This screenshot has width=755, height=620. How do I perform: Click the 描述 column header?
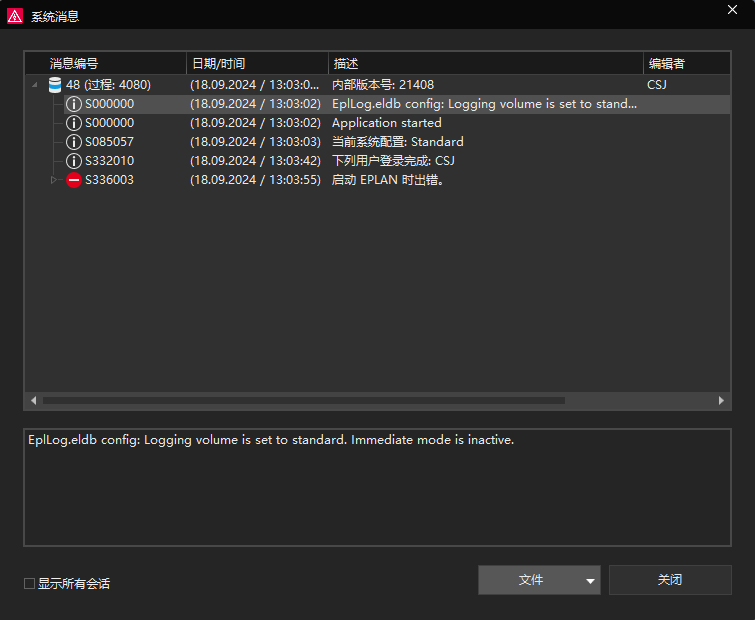pos(485,63)
